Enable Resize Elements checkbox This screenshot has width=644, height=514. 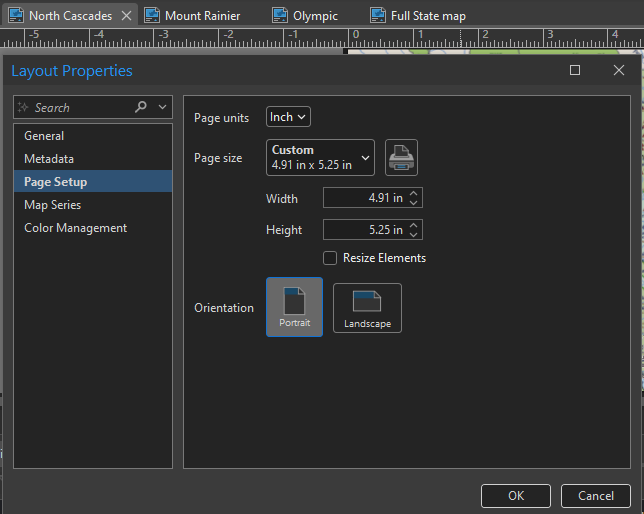(330, 258)
